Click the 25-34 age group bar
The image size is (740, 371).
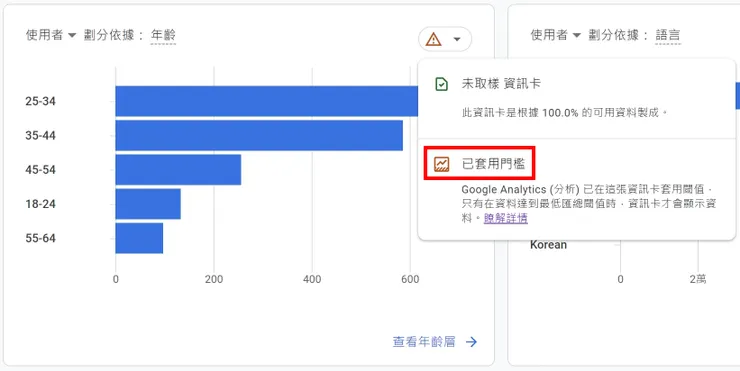click(x=267, y=101)
